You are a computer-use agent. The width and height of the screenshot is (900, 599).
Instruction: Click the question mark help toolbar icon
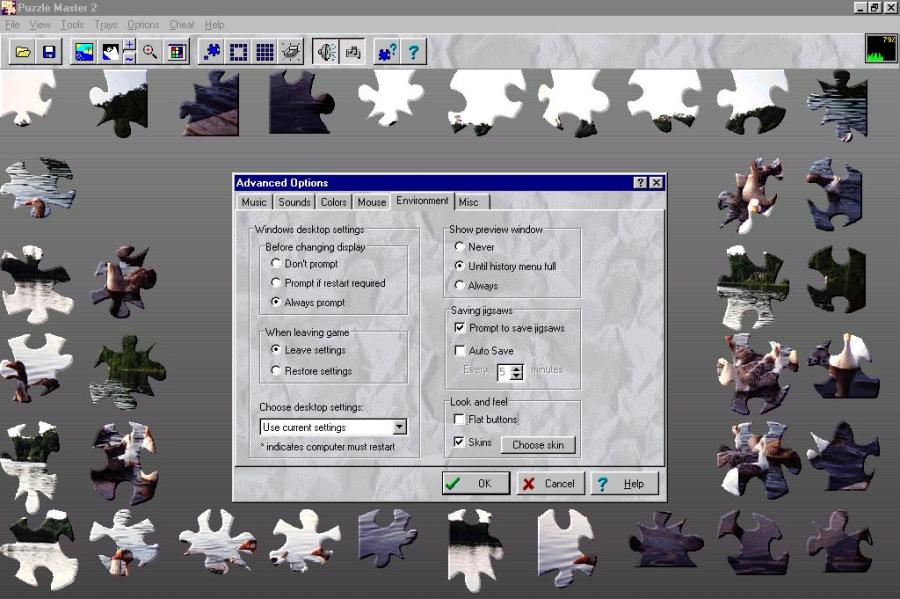(412, 52)
